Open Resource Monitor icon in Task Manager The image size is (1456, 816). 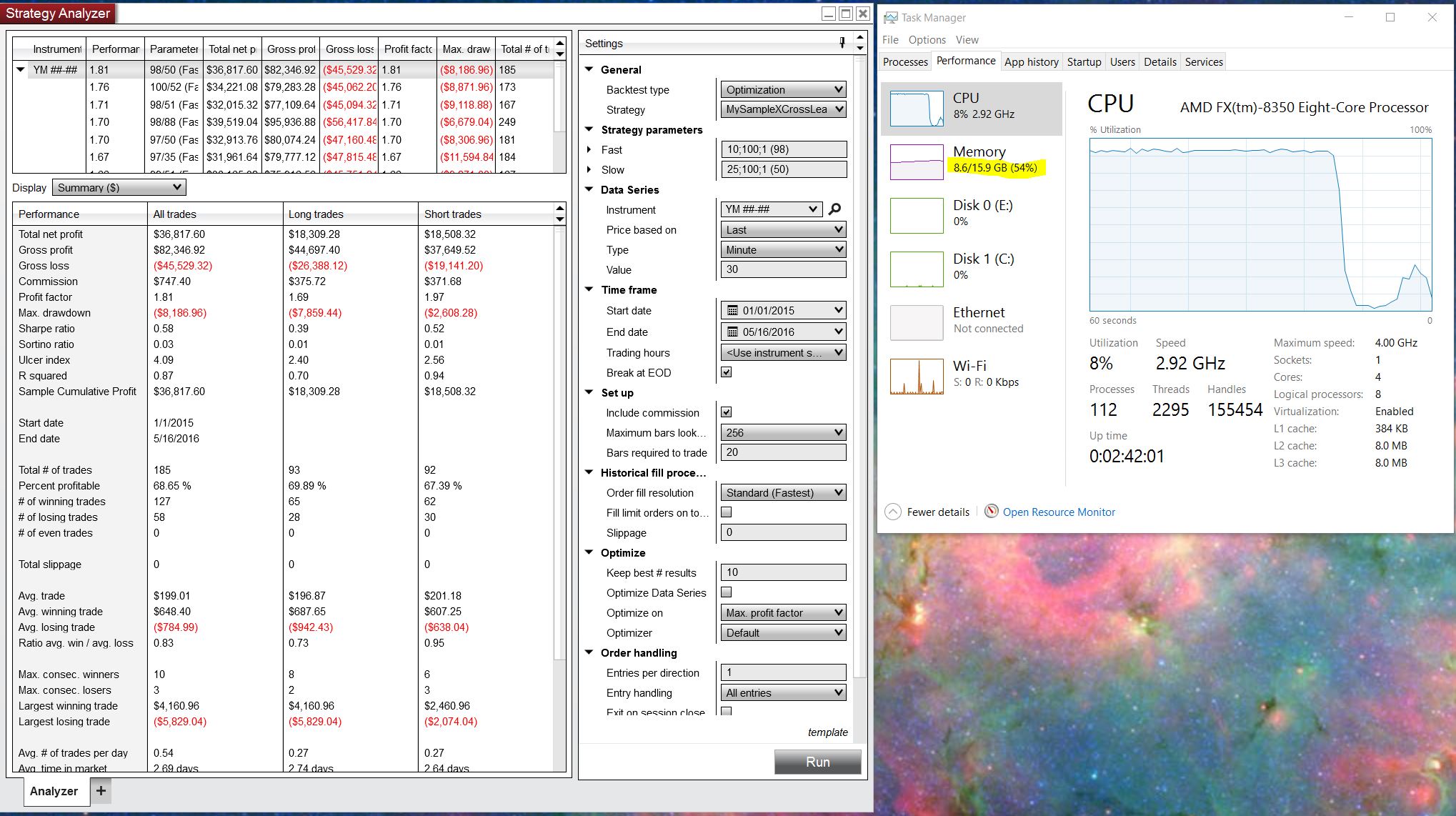991,512
